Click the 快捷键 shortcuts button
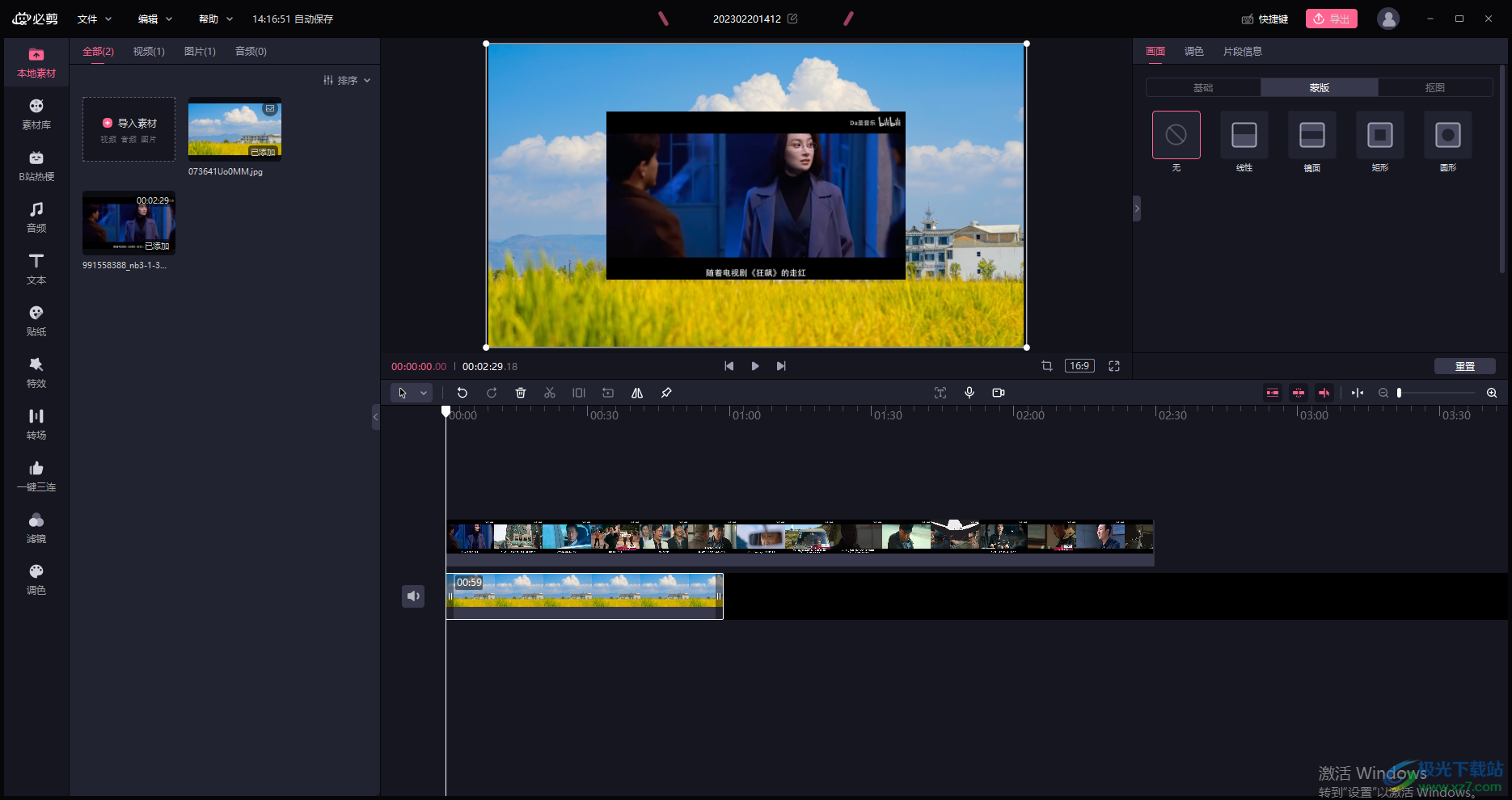 click(x=1265, y=19)
